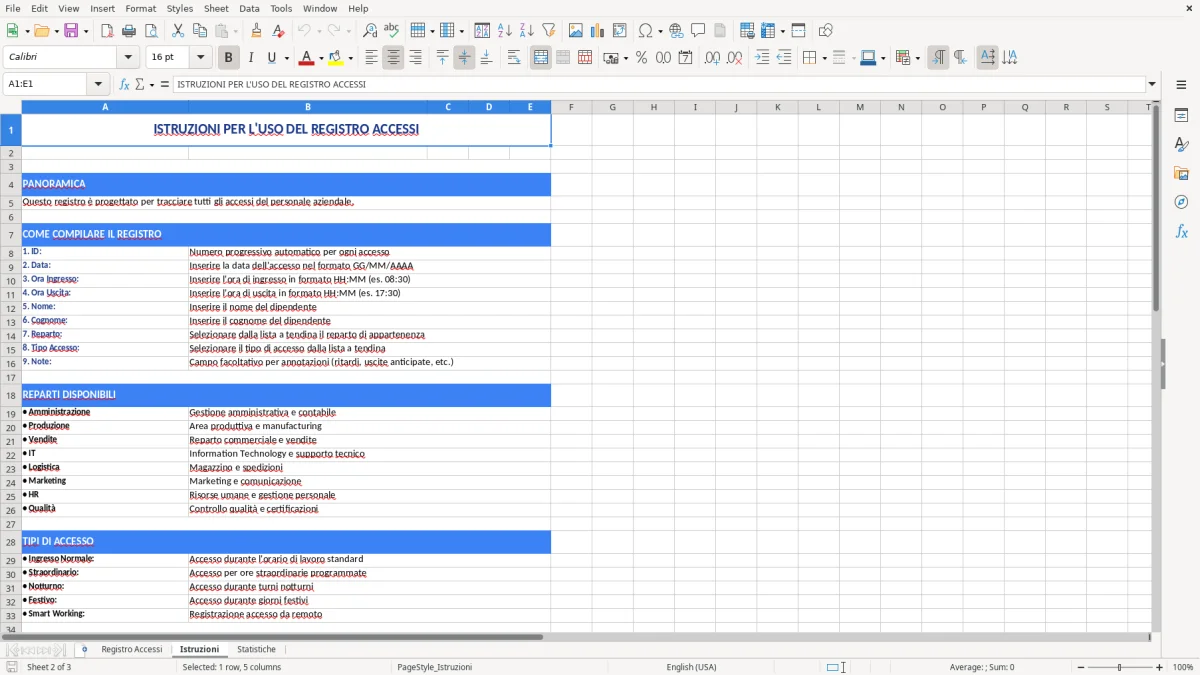Toggle underline formatting
The height and width of the screenshot is (675, 1200).
click(271, 57)
